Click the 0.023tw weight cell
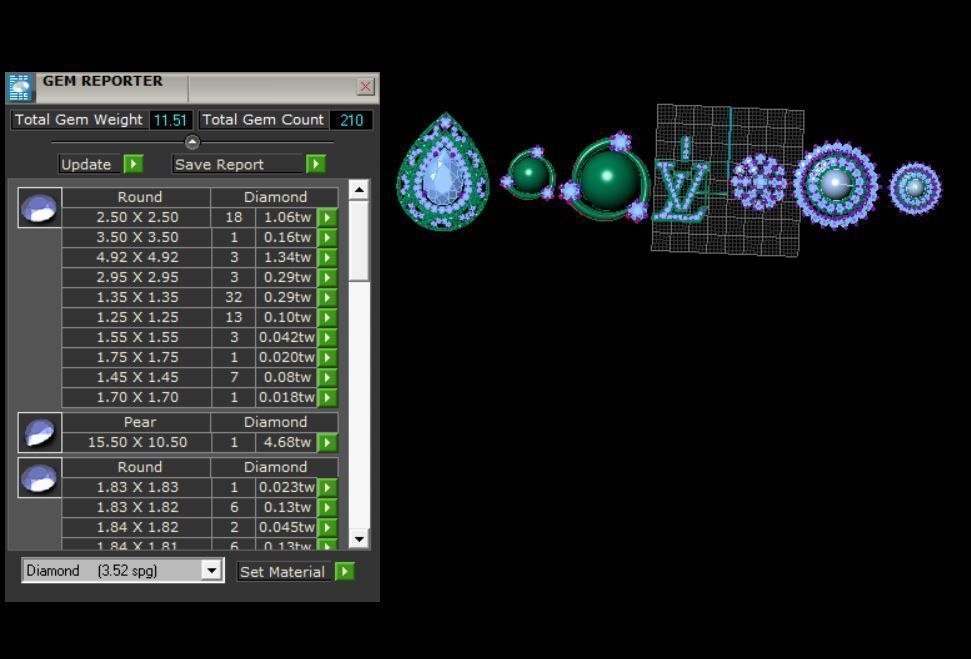 pyautogui.click(x=286, y=487)
